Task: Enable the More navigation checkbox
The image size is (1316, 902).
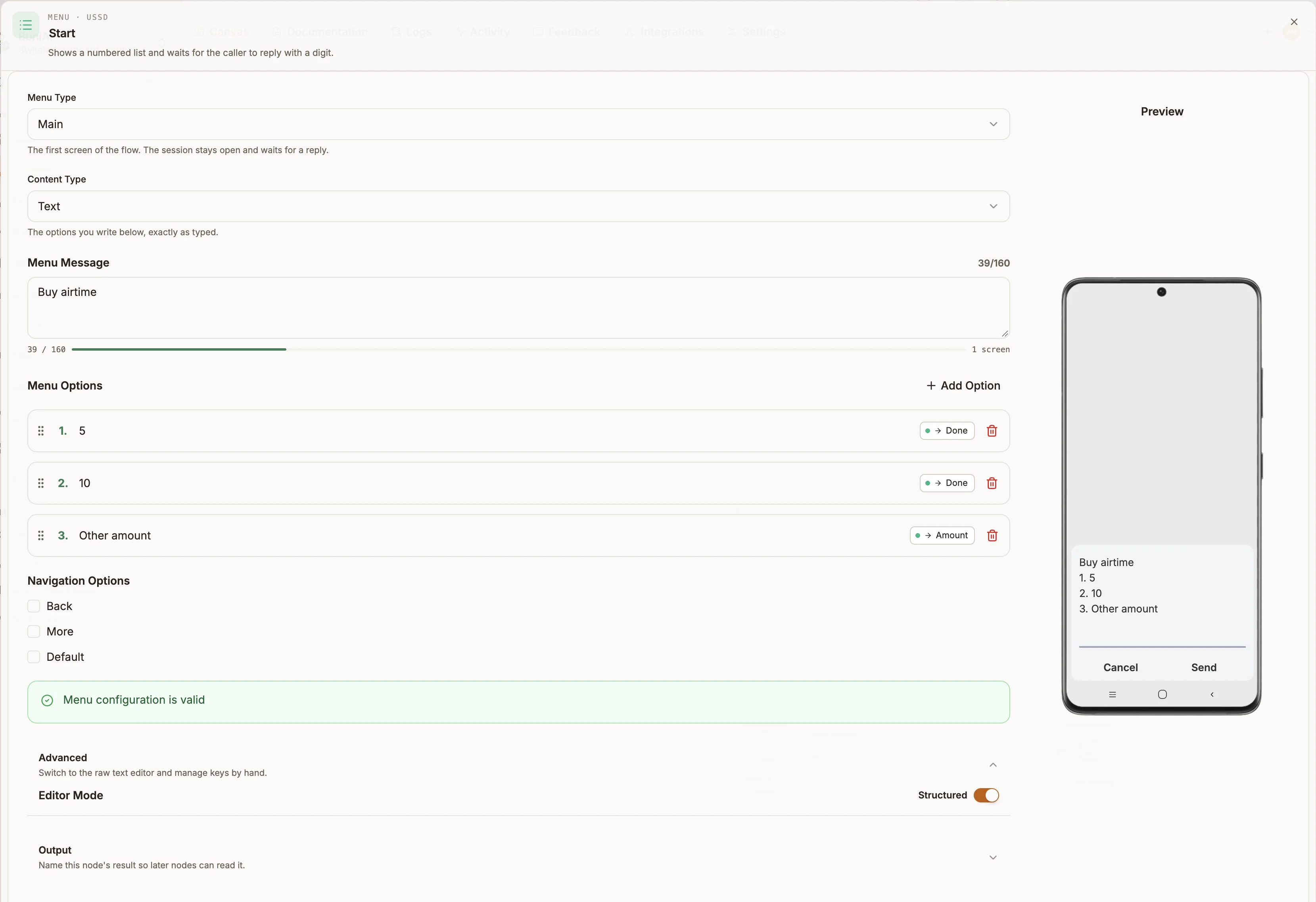Action: click(34, 632)
